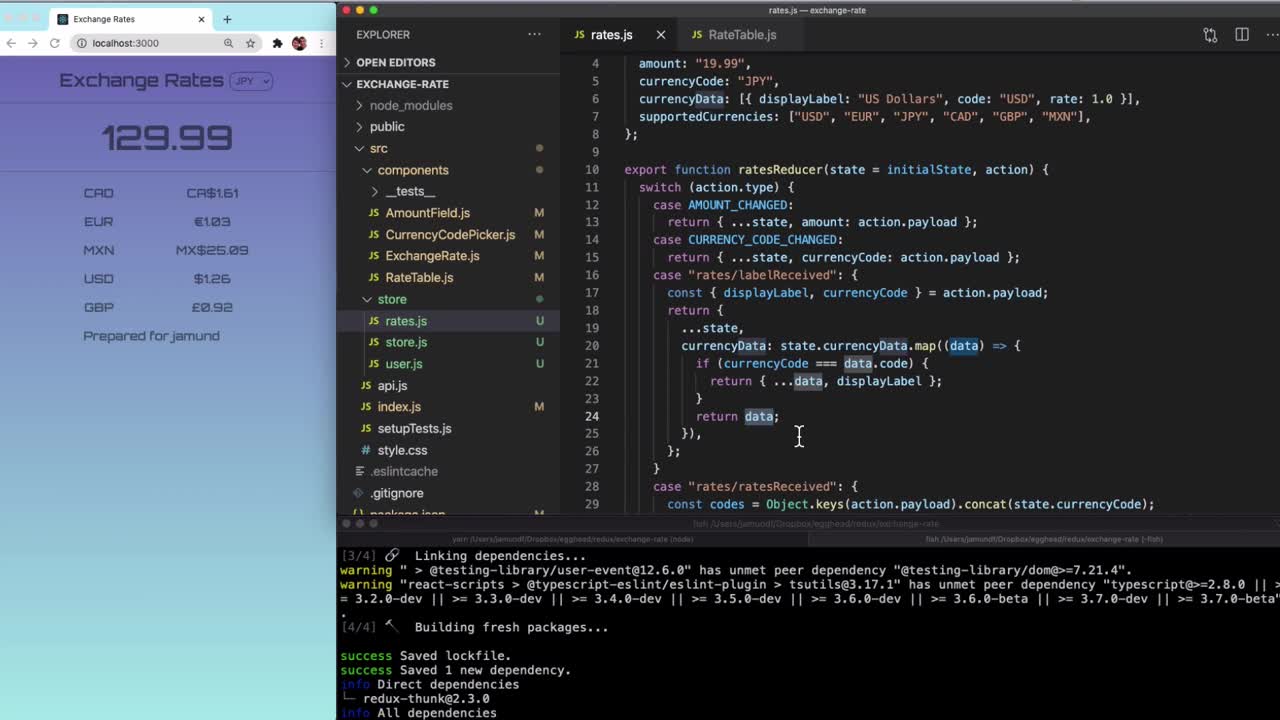Image resolution: width=1280 pixels, height=720 pixels.
Task: Split the editor using the split icon
Action: 1241,34
